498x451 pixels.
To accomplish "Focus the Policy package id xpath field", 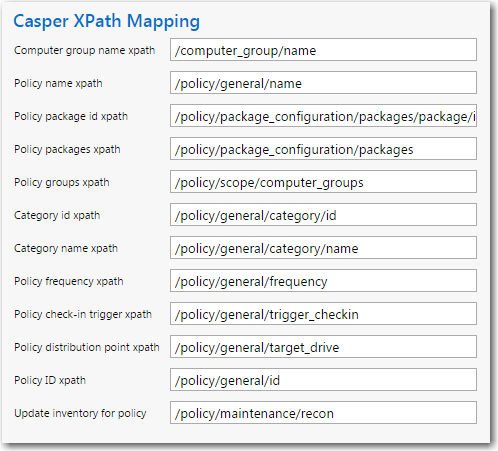I will [323, 116].
